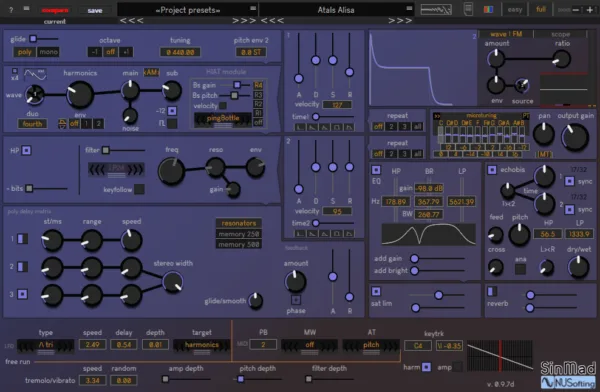Select first envelope 1 curve shape icon
600x392 pixels.
click(300, 127)
